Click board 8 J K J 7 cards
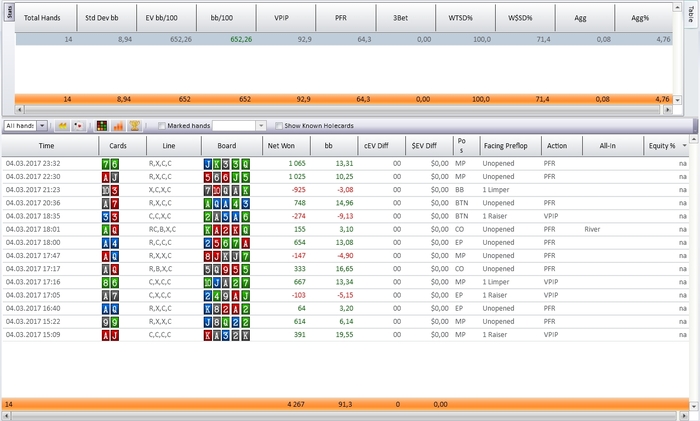The image size is (700, 421). click(x=227, y=256)
